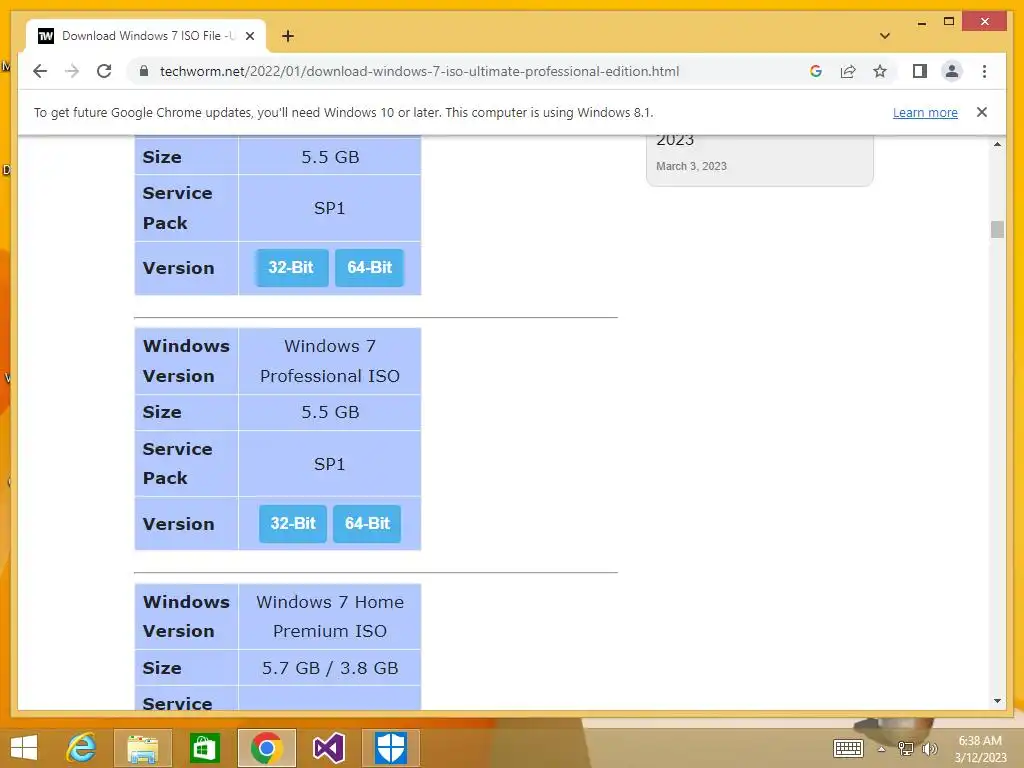Minimize the Chrome window
Image resolution: width=1024 pixels, height=768 pixels.
pyautogui.click(x=921, y=23)
